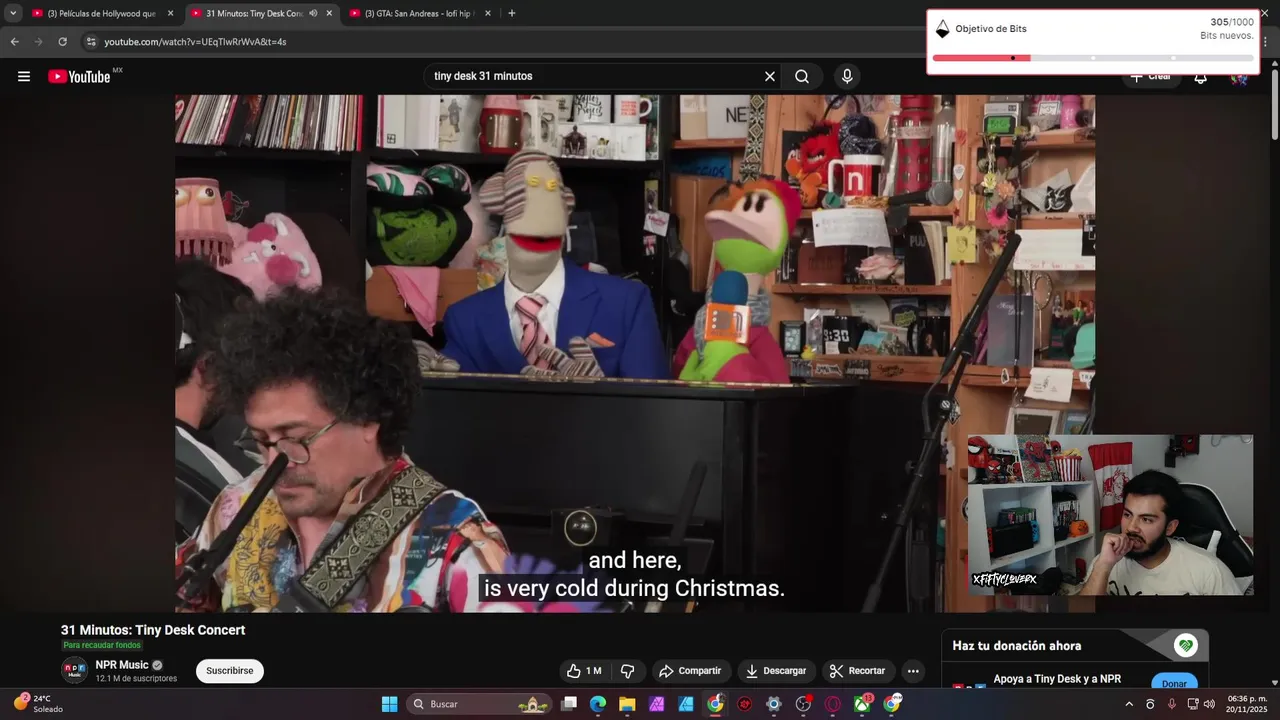This screenshot has width=1280, height=720.
Task: Reload the page
Action: [x=62, y=42]
